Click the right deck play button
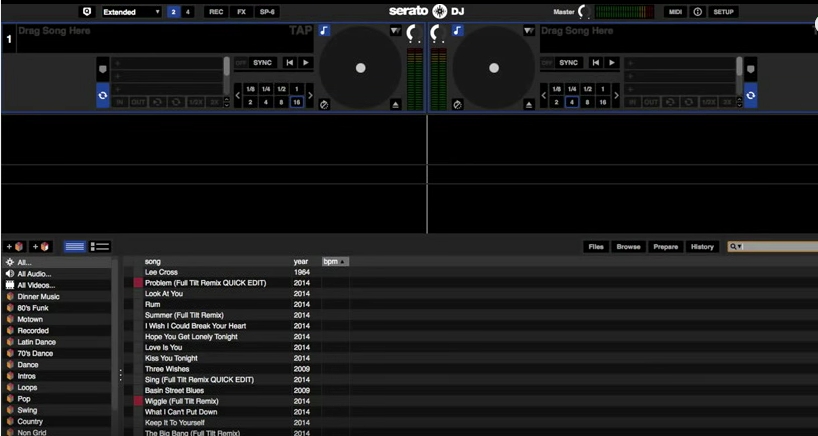Screen dimensions: 818x436 [612, 63]
